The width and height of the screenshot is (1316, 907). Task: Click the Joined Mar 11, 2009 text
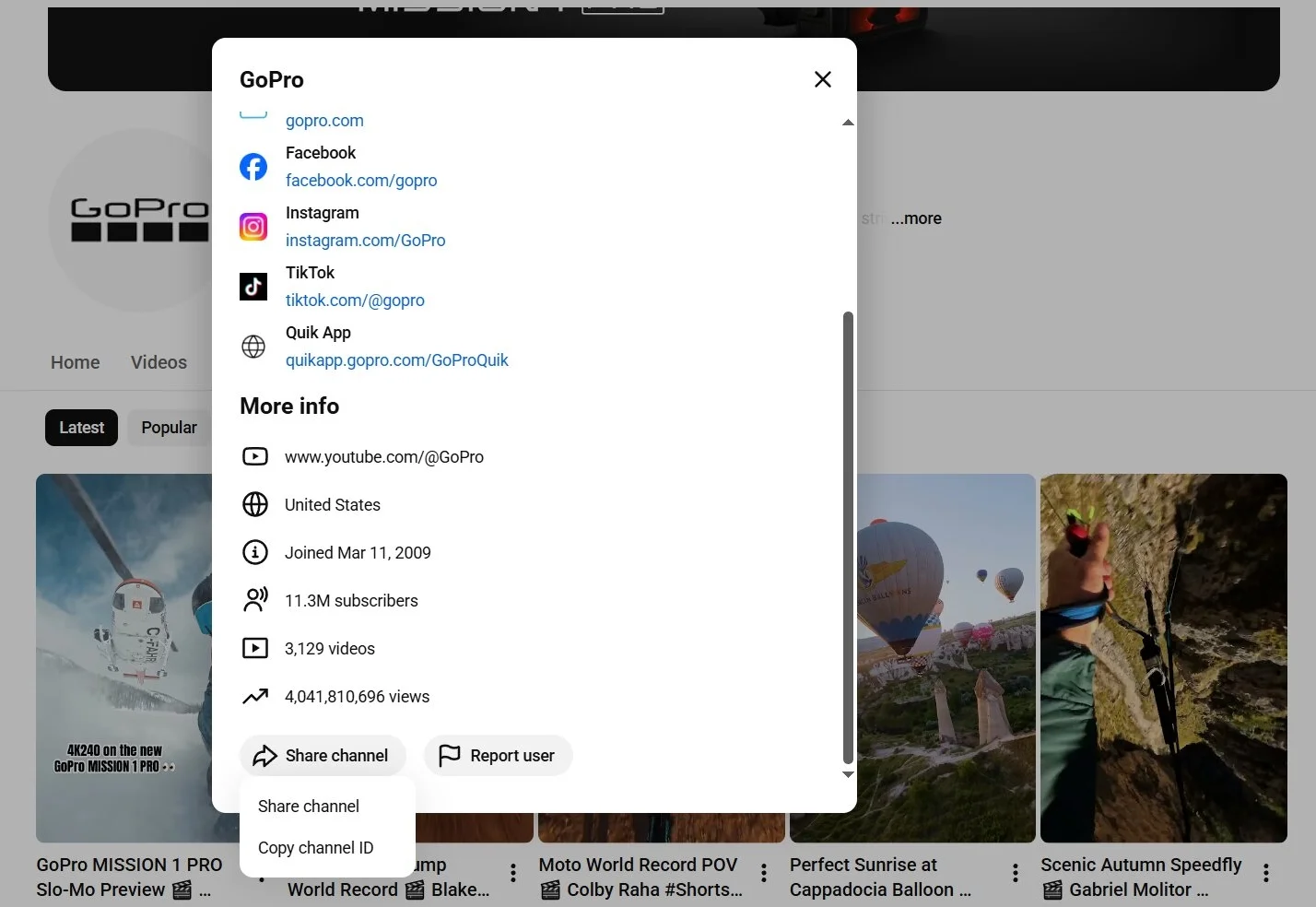click(x=358, y=553)
